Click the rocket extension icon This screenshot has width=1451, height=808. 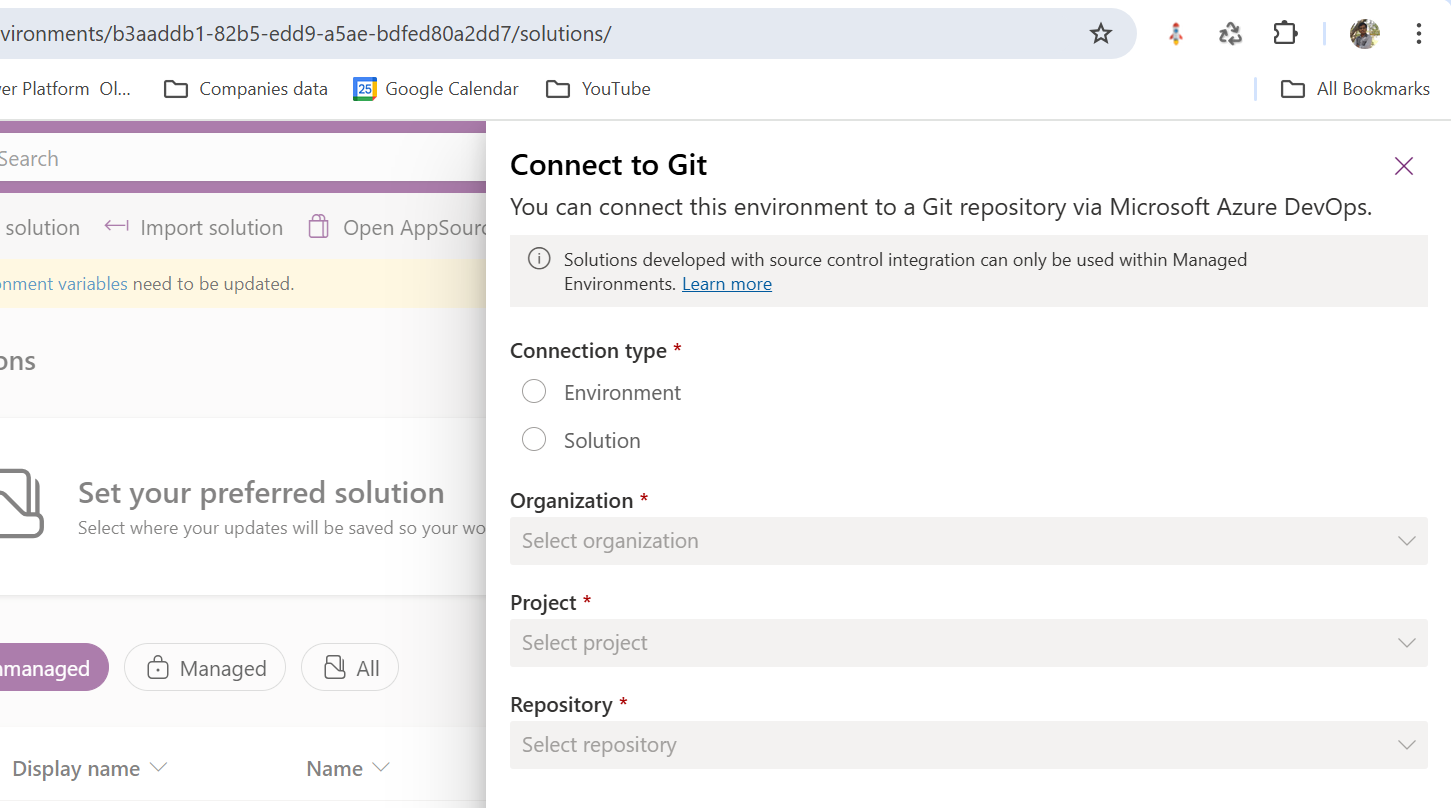click(1176, 34)
